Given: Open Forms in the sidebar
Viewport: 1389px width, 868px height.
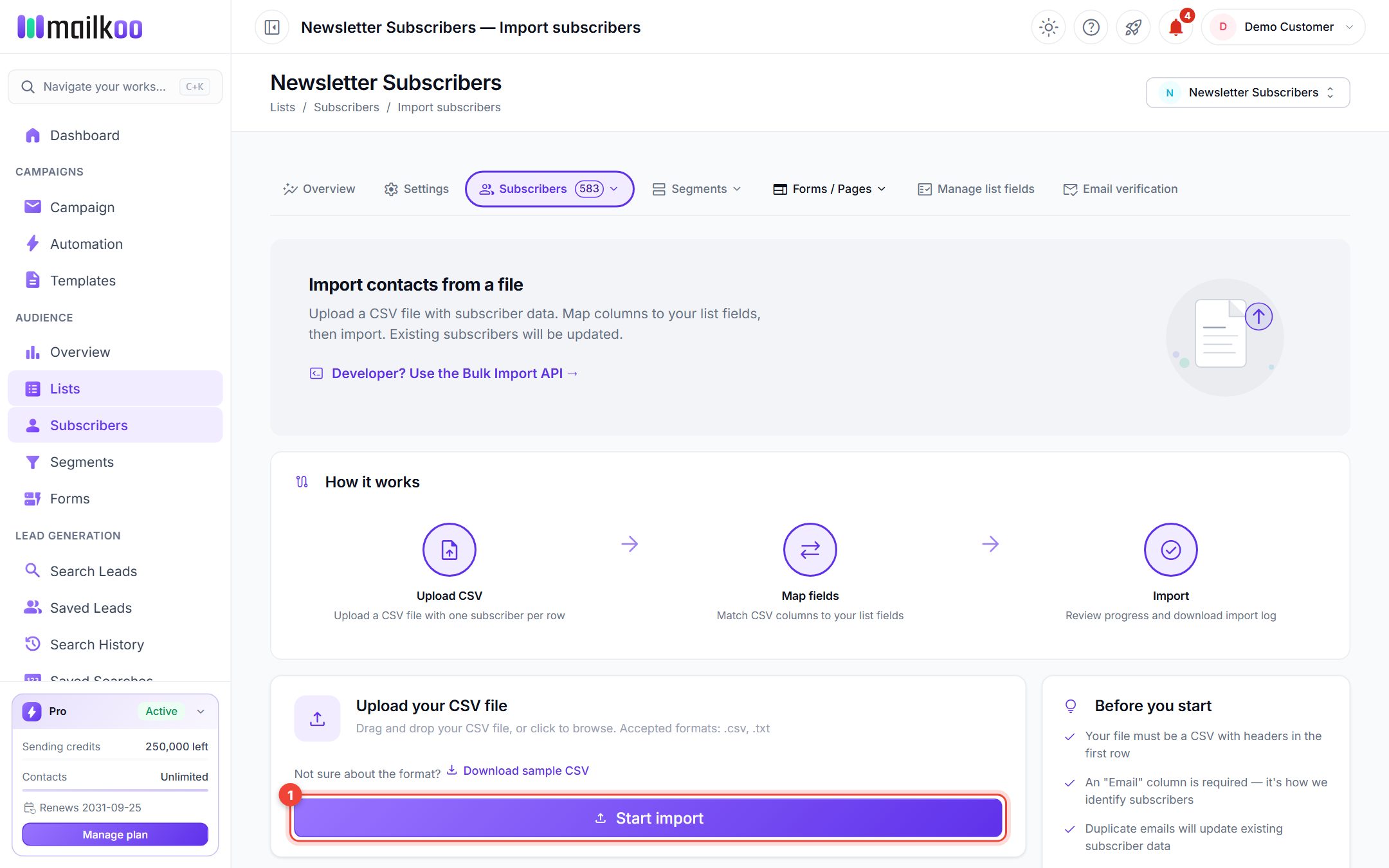Looking at the screenshot, I should 115,498.
